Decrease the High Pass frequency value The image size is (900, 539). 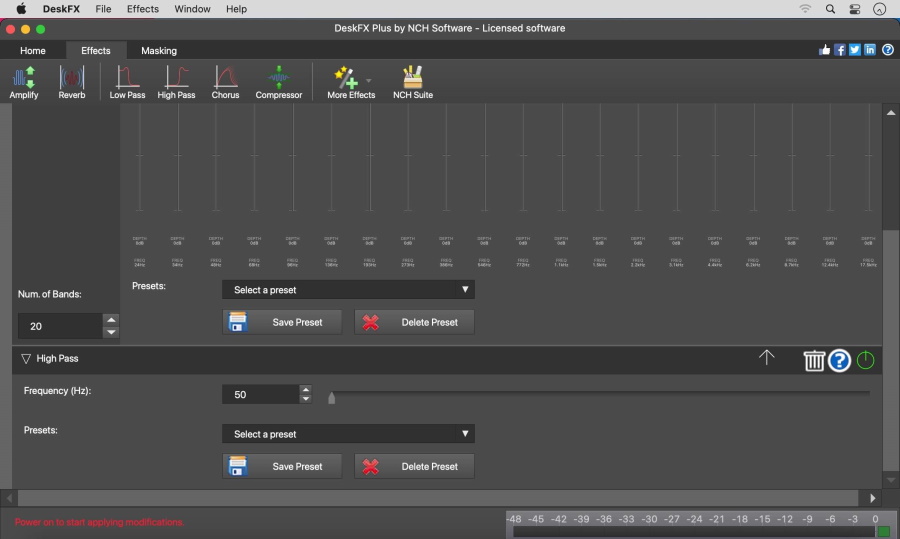click(x=305, y=398)
